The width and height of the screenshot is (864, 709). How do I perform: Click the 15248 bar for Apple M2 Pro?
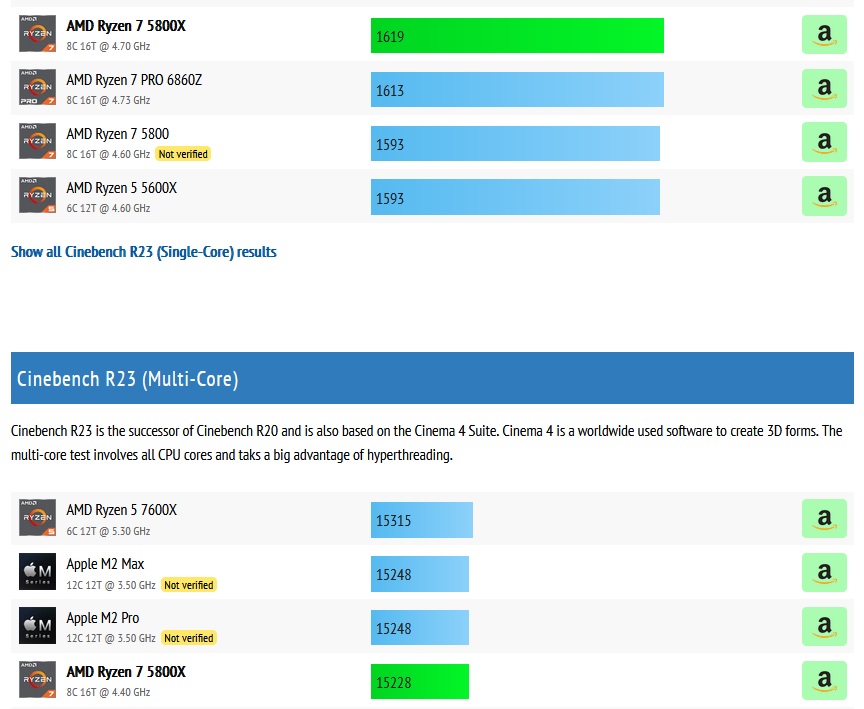420,627
